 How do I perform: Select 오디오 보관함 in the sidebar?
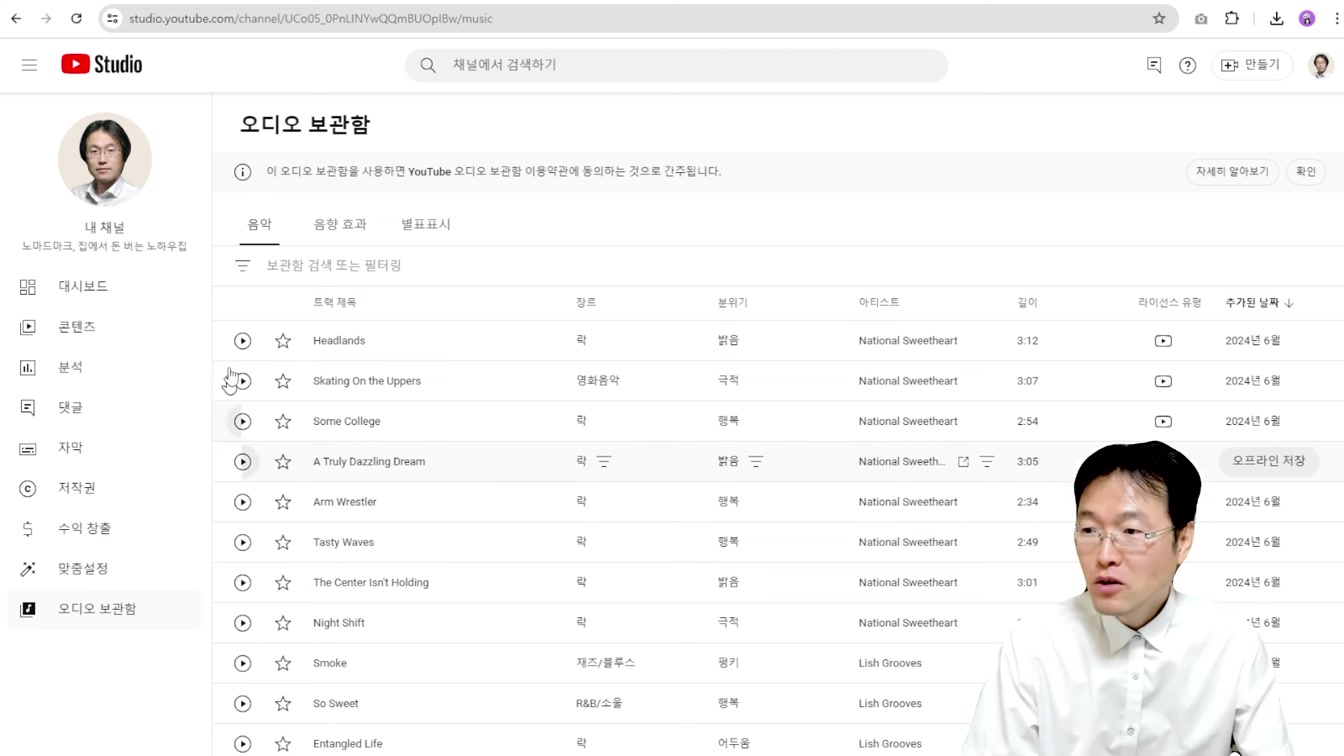105,609
